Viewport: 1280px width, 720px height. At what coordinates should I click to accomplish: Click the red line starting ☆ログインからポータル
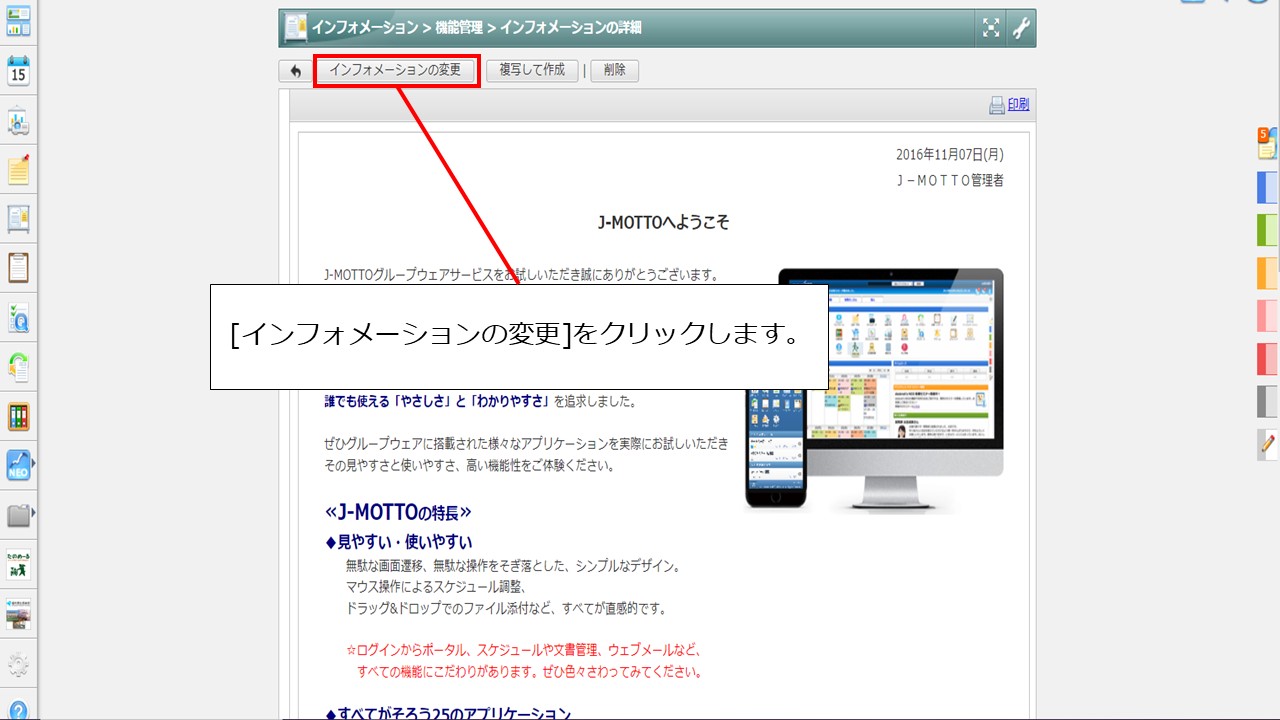click(524, 649)
